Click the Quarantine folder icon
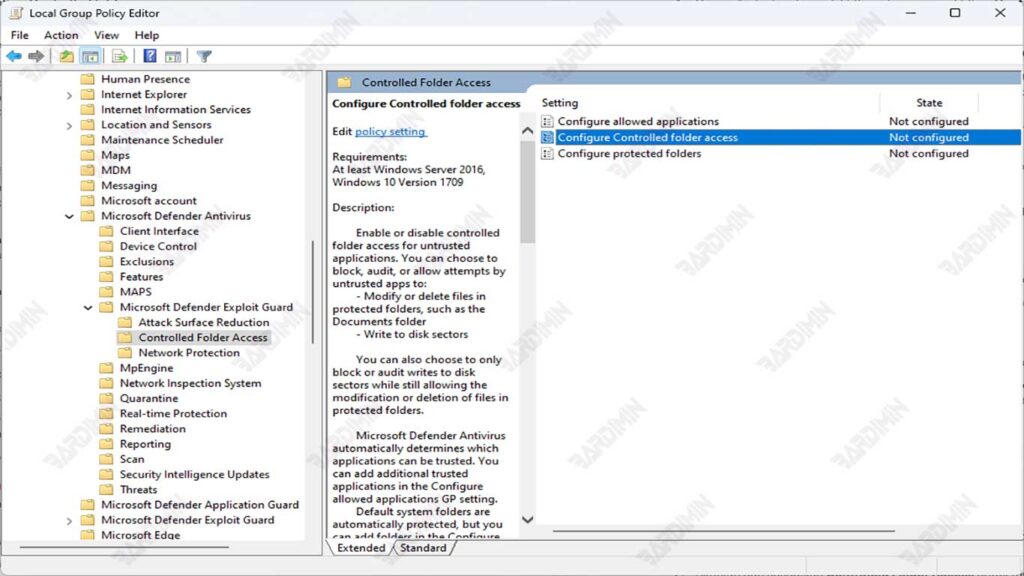The height and width of the screenshot is (576, 1024). [106, 398]
